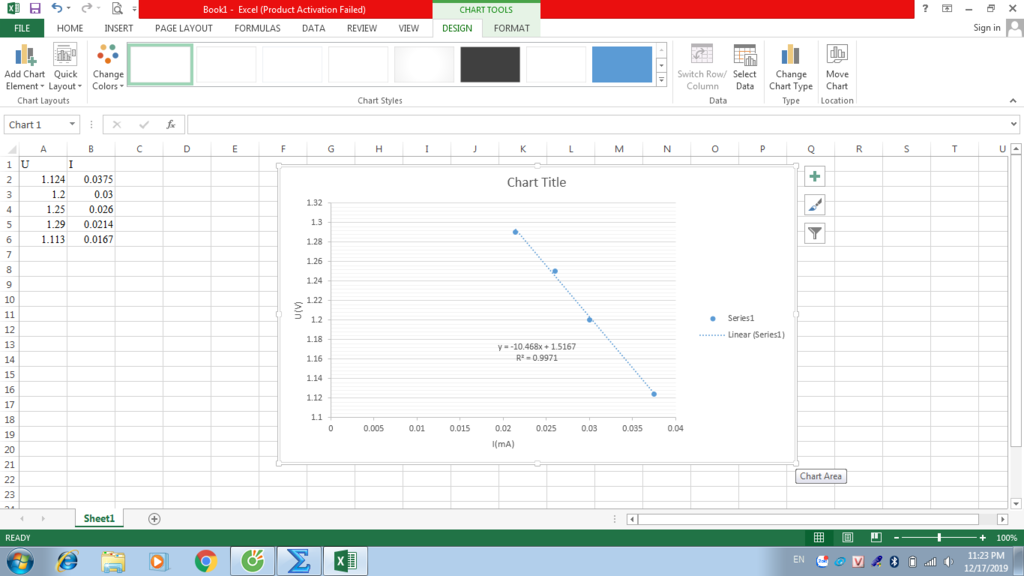Switch to the REVIEW tab

click(362, 28)
